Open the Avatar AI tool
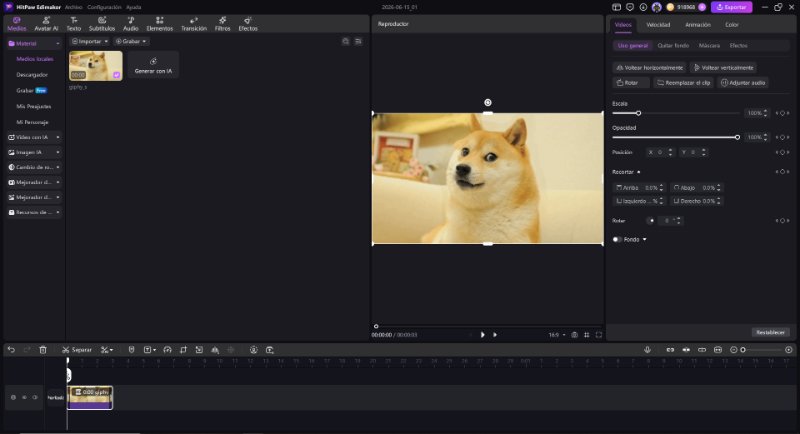Viewport: 800px width, 434px height. pos(46,24)
